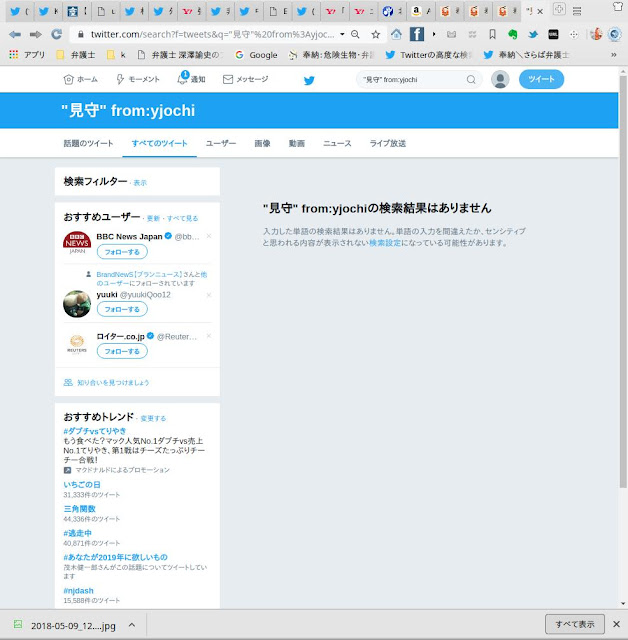
Task: Follow ロイター.co.jp
Action: 122,351
